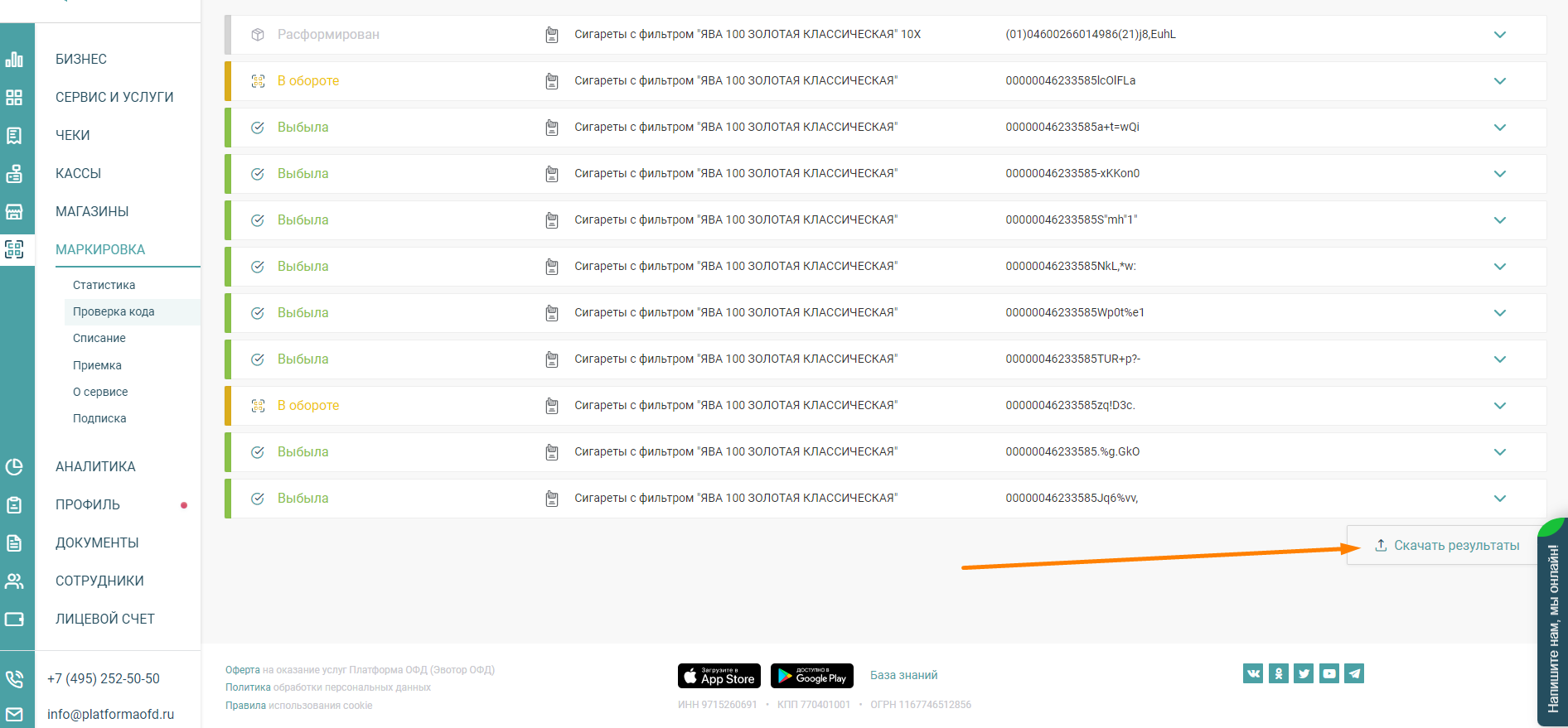Open the VK social icon
Screen dimensions: 1568x728
[1253, 673]
